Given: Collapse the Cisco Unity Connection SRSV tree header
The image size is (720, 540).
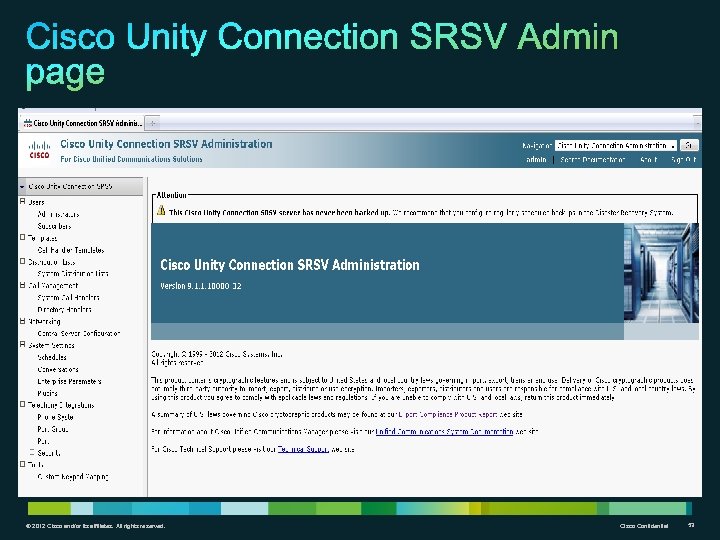Looking at the screenshot, I should tap(22, 186).
